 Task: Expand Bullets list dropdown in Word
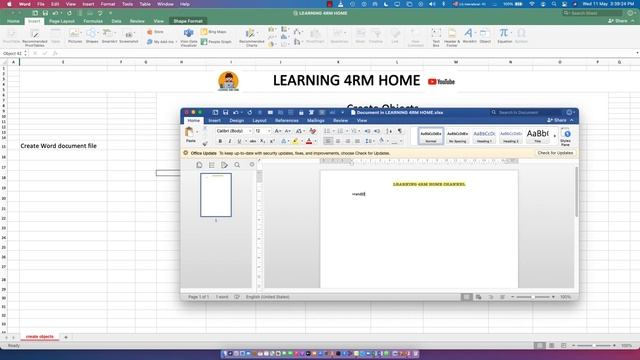[x=333, y=131]
